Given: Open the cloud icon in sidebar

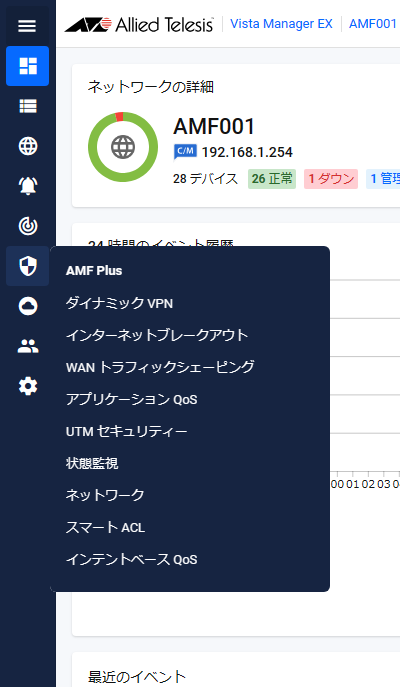Looking at the screenshot, I should pyautogui.click(x=28, y=306).
